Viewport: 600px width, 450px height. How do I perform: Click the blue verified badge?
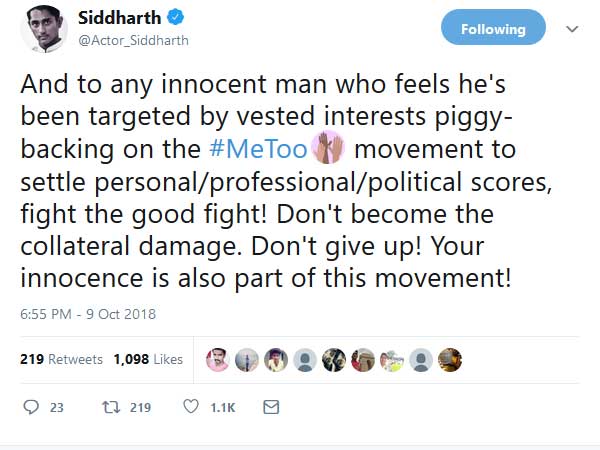tap(172, 19)
